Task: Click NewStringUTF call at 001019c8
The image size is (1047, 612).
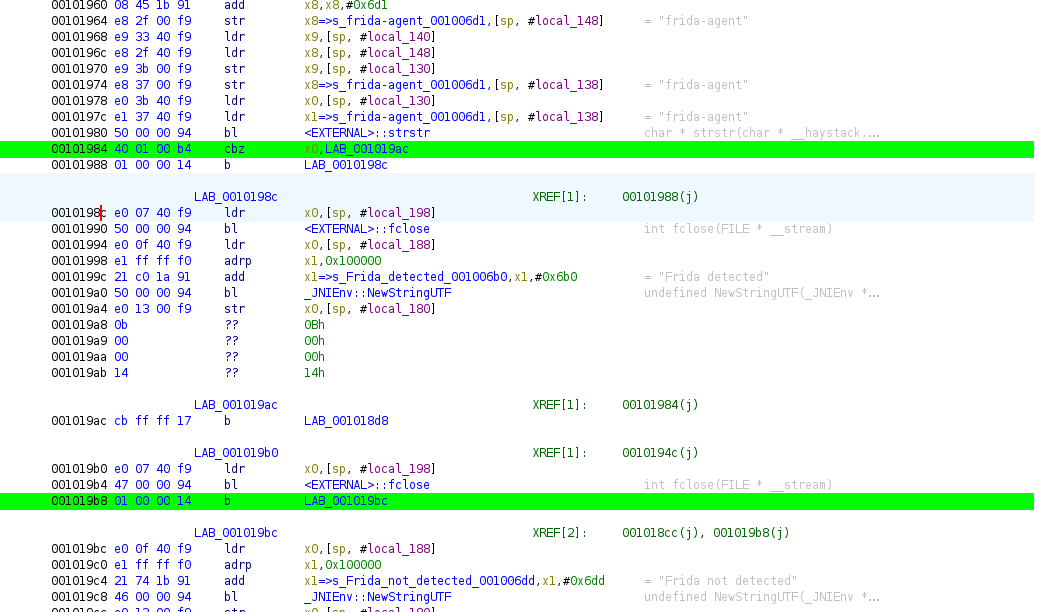Action: click(377, 597)
